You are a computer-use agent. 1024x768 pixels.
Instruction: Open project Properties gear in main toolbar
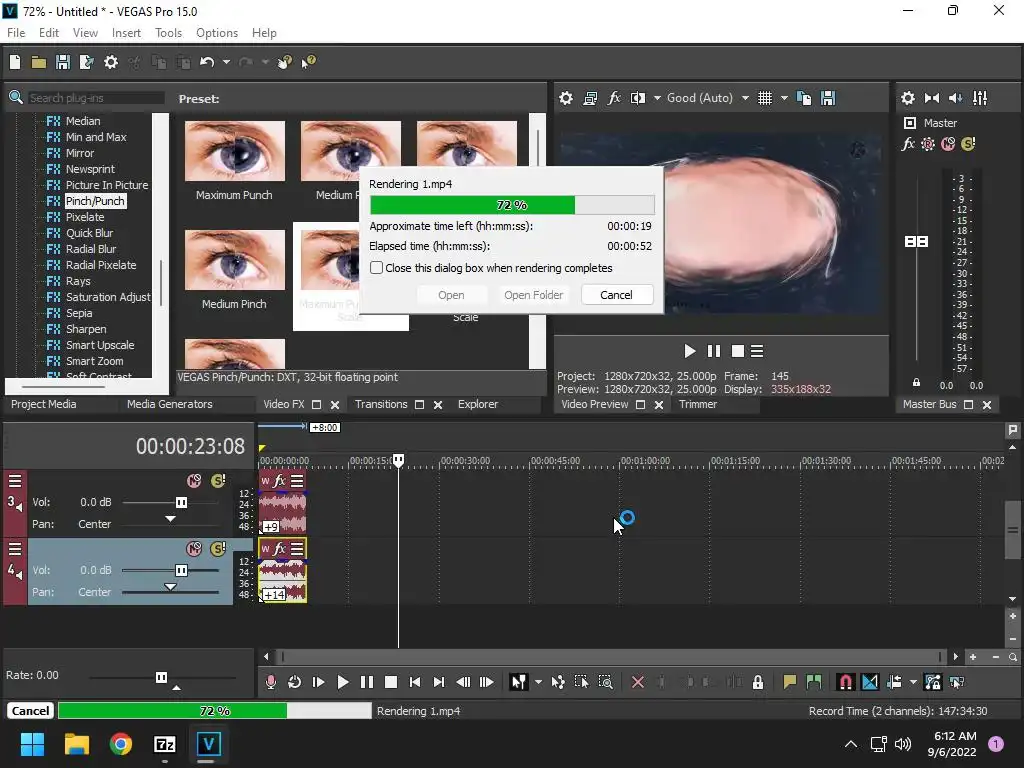click(x=111, y=62)
